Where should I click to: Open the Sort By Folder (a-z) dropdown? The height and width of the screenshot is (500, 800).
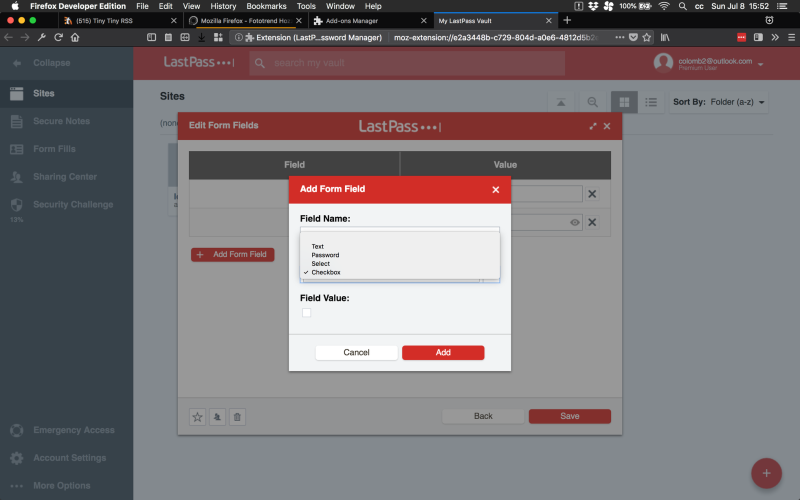(718, 102)
